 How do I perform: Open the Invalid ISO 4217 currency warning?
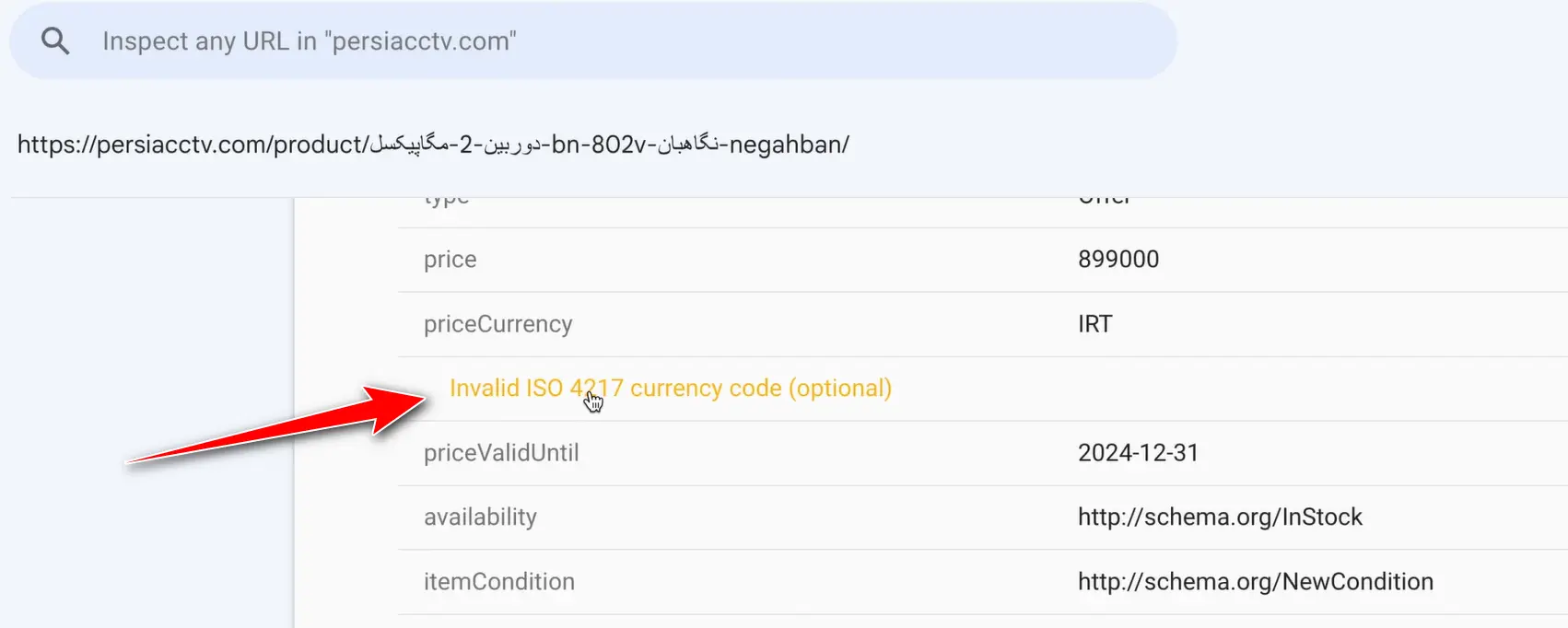668,388
